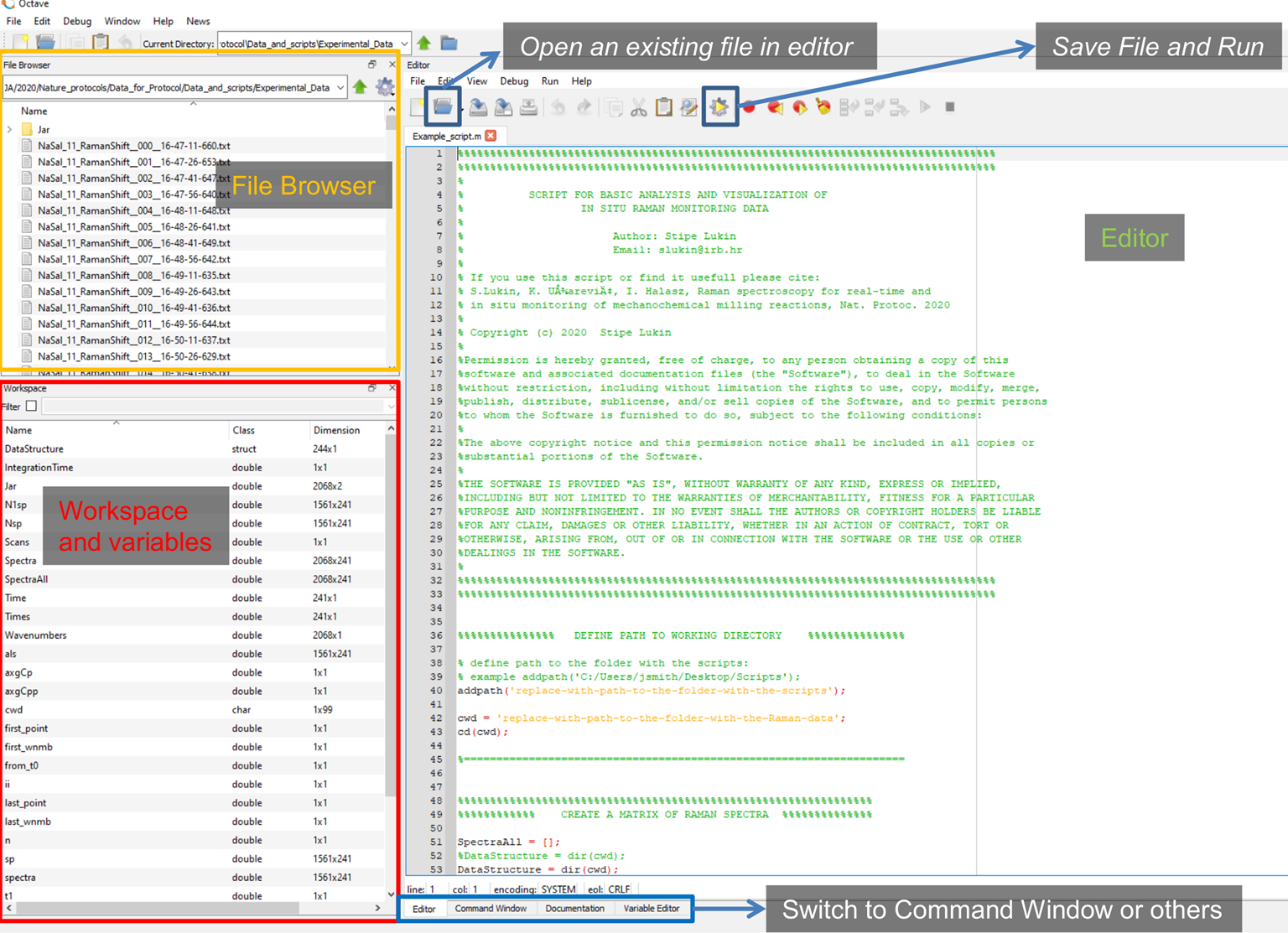Click debugger Step Out icon
1288x933 pixels.
(x=900, y=107)
